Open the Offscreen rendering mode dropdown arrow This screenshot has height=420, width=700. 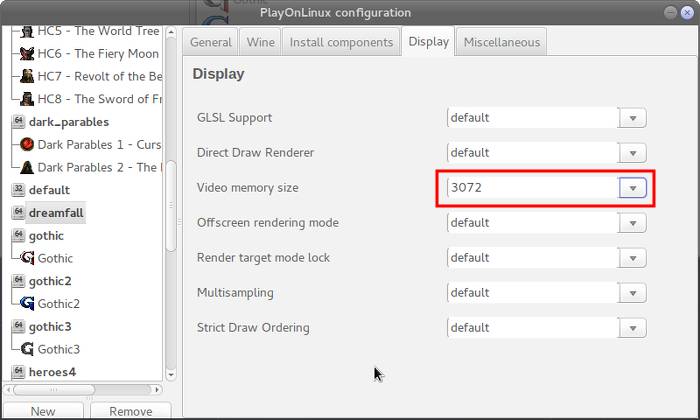[633, 223]
